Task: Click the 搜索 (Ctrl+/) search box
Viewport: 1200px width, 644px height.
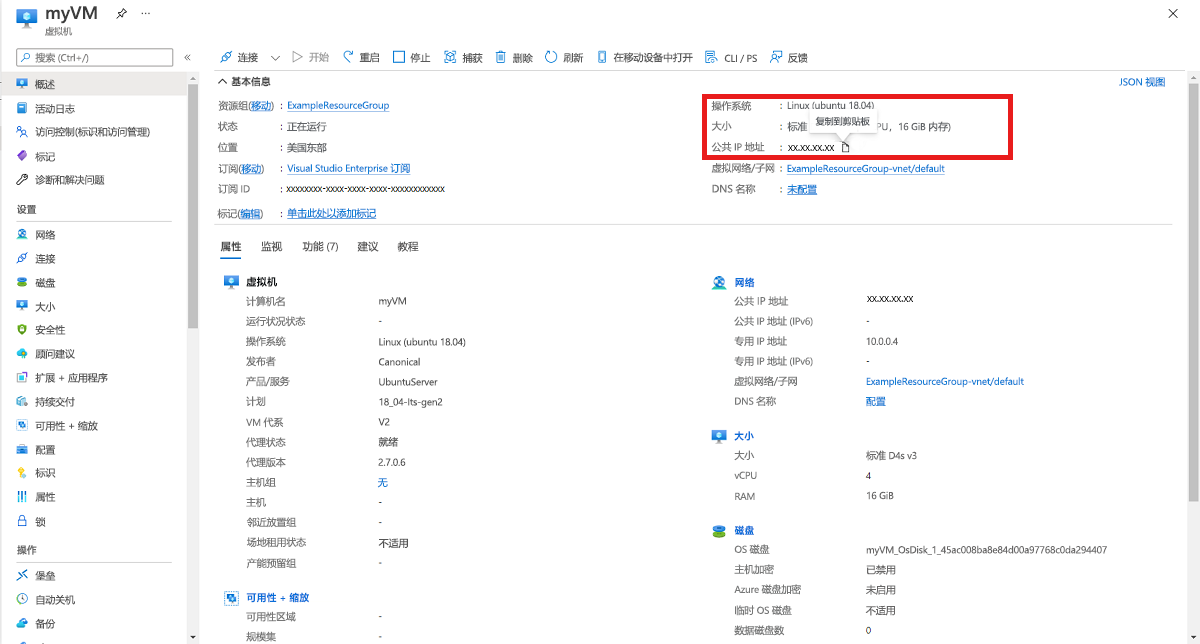Action: [93, 58]
